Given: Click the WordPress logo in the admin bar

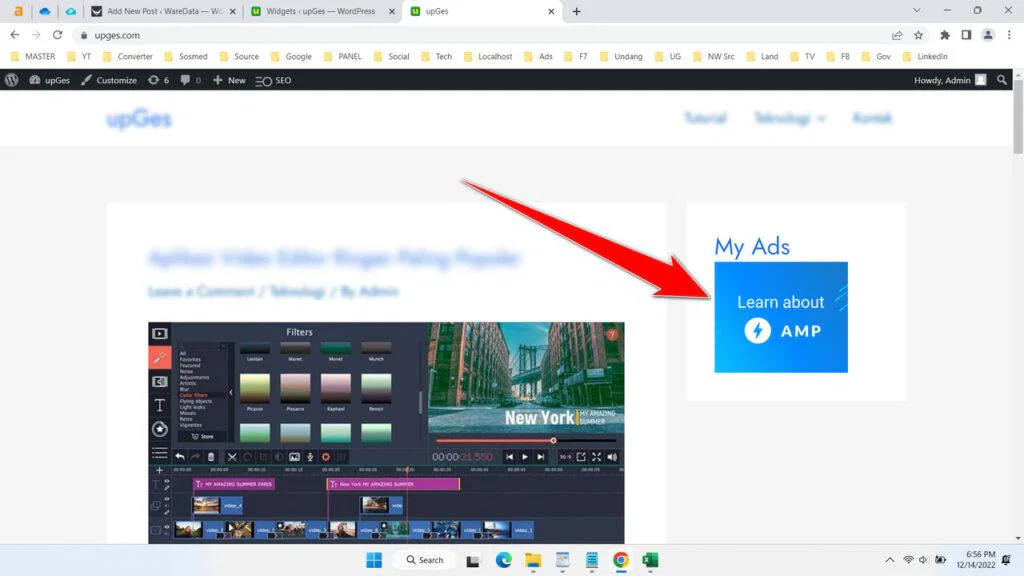Looking at the screenshot, I should (10, 80).
